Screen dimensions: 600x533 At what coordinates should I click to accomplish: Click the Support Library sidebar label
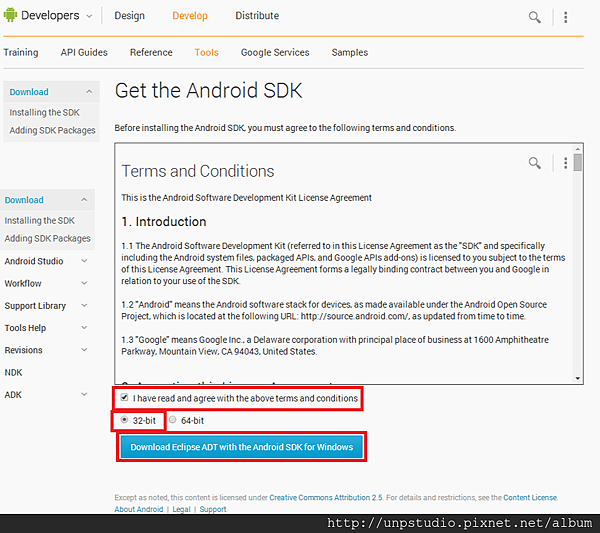pyautogui.click(x=35, y=306)
